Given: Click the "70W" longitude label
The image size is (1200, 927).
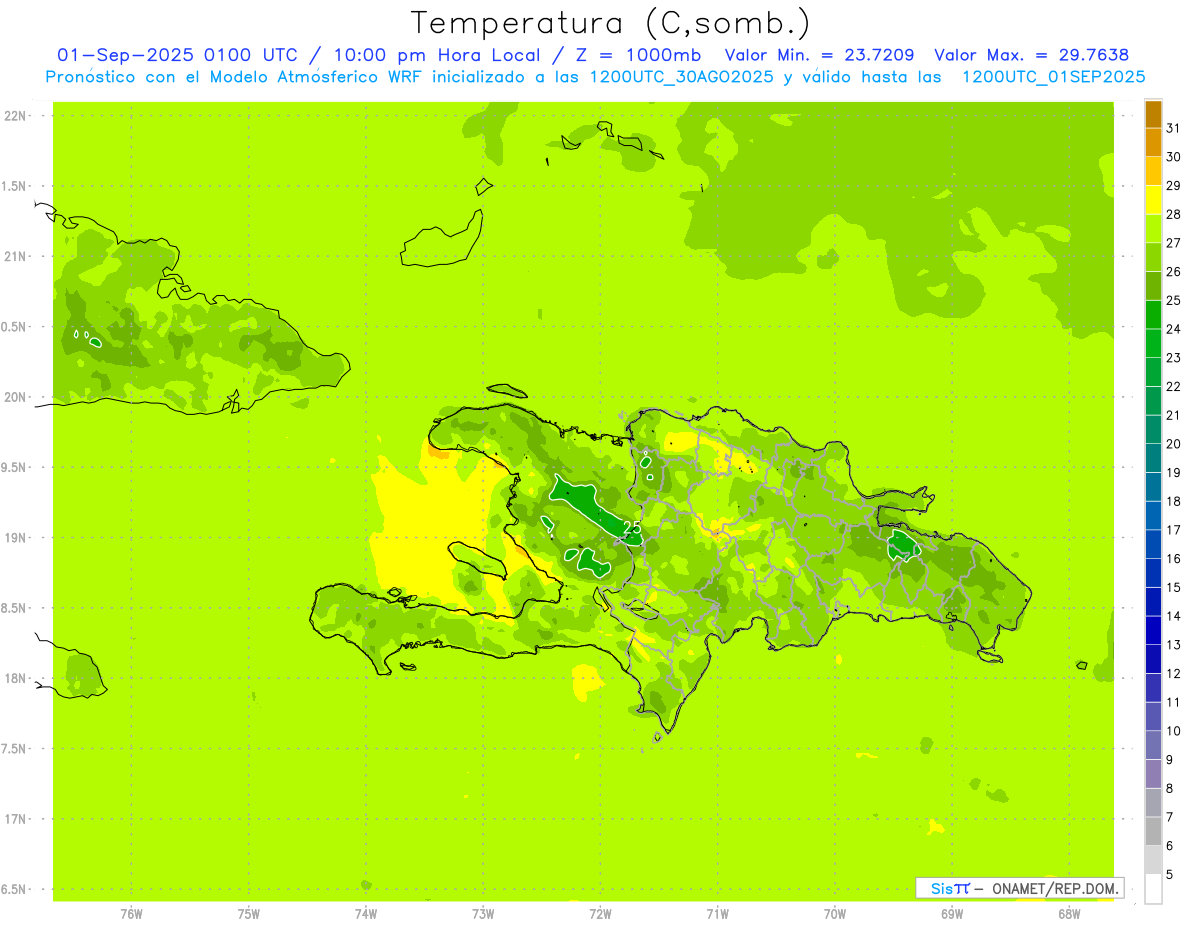Looking at the screenshot, I should pyautogui.click(x=834, y=913).
